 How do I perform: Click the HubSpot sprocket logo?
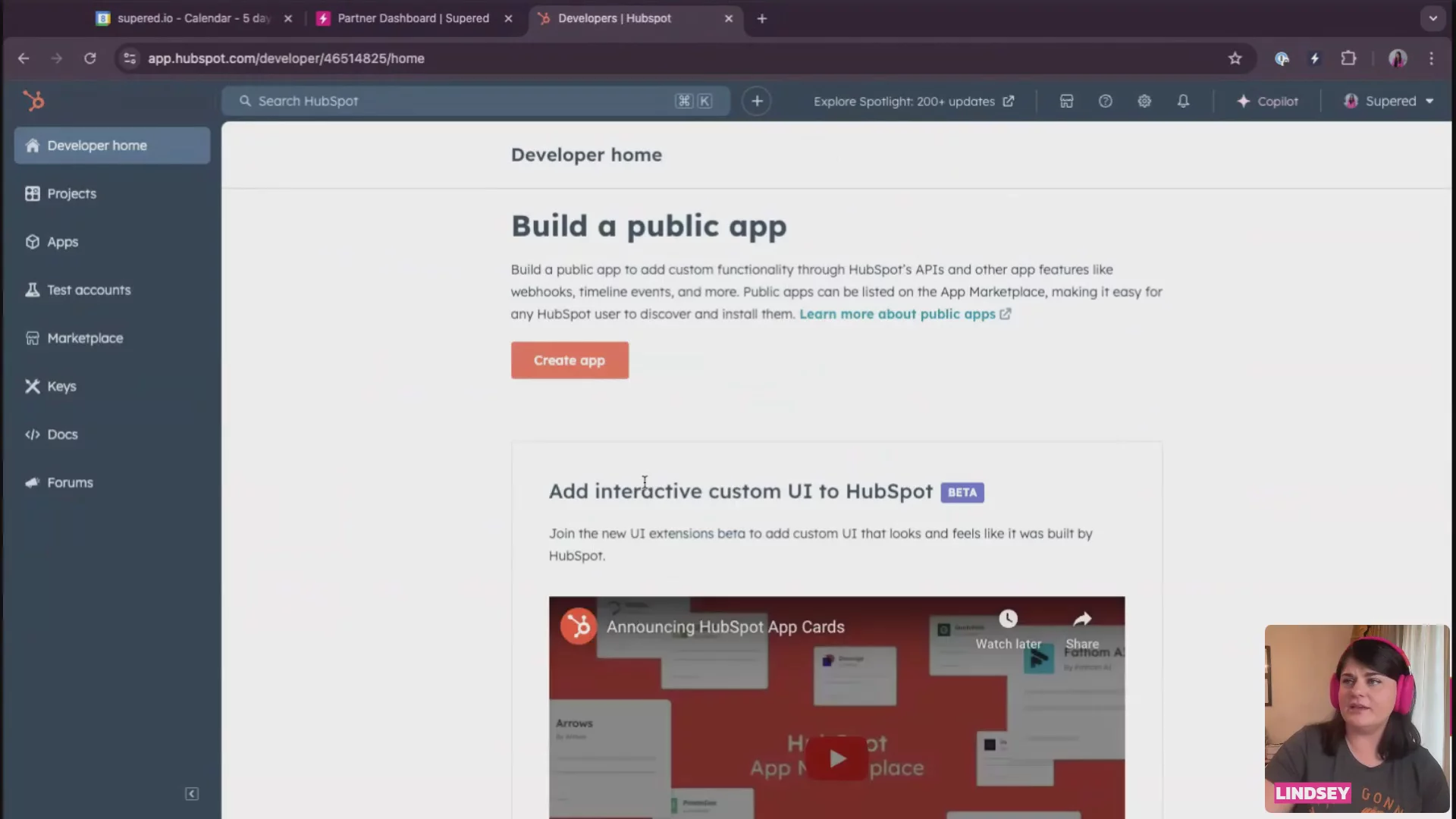33,100
